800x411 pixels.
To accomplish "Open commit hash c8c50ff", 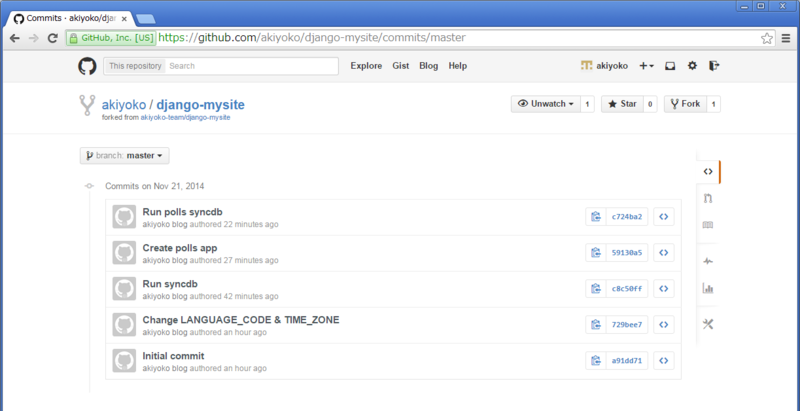I will pyautogui.click(x=627, y=289).
